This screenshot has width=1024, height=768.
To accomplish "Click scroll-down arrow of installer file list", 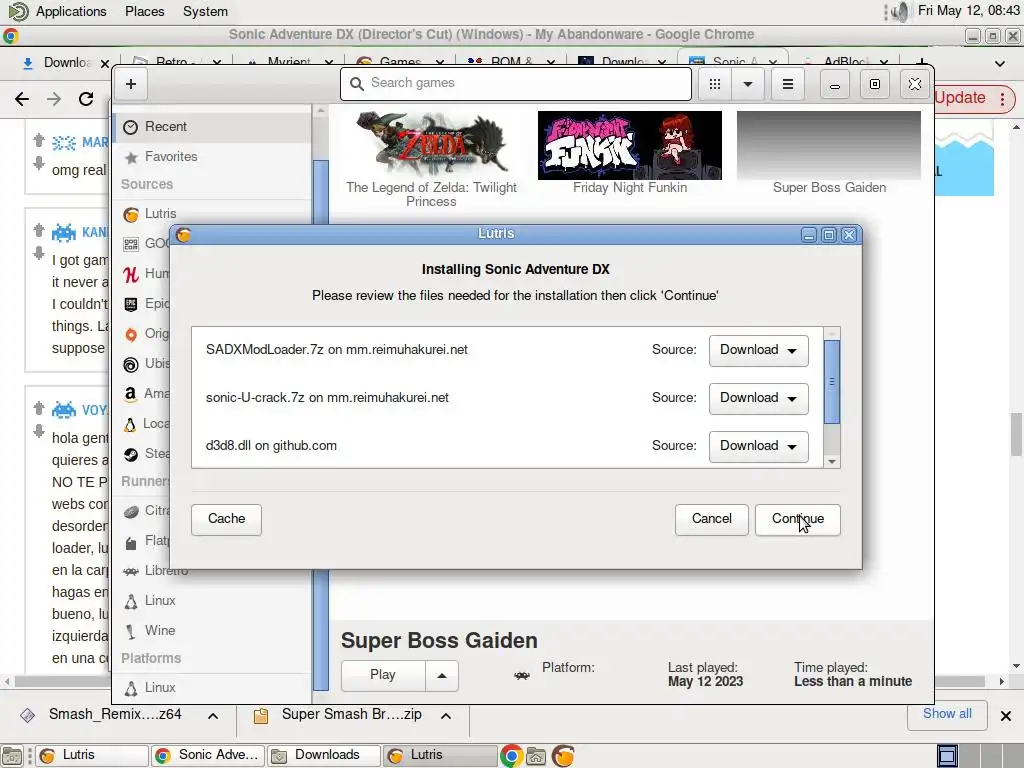I will 831,461.
